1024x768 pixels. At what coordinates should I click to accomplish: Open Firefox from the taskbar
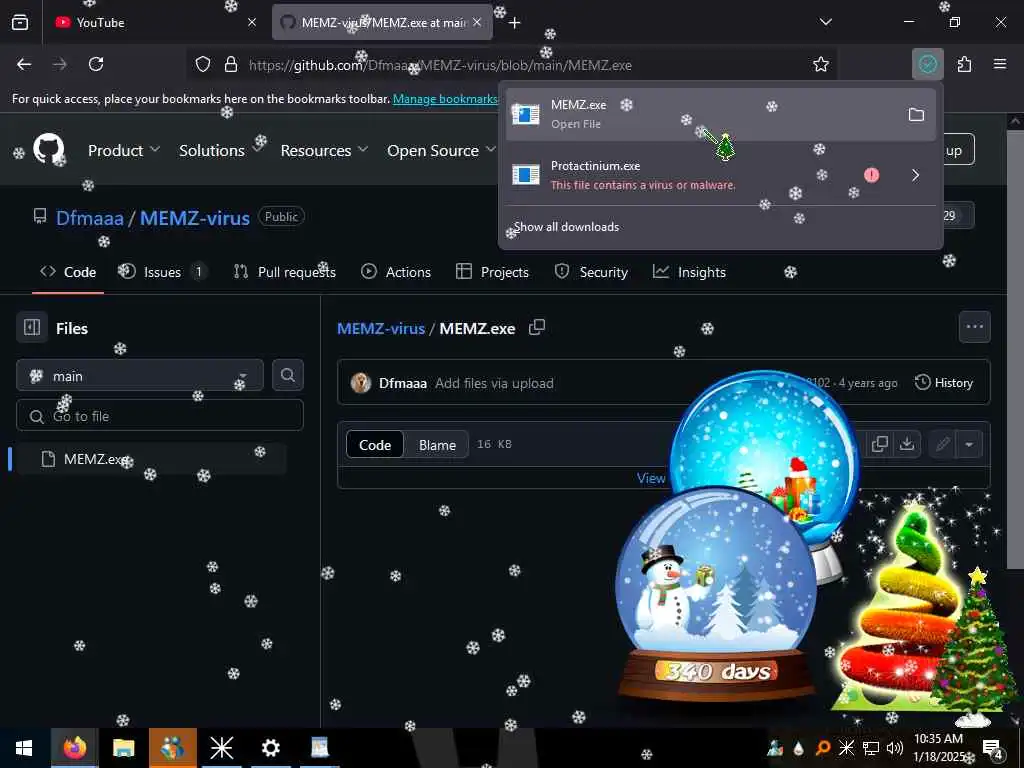tap(74, 748)
